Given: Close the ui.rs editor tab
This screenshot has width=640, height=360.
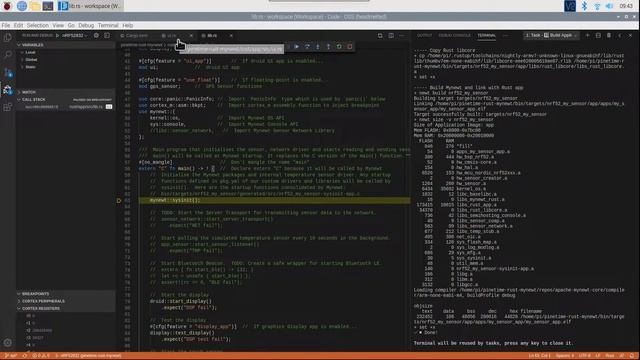Looking at the screenshot, I should click(191, 36).
